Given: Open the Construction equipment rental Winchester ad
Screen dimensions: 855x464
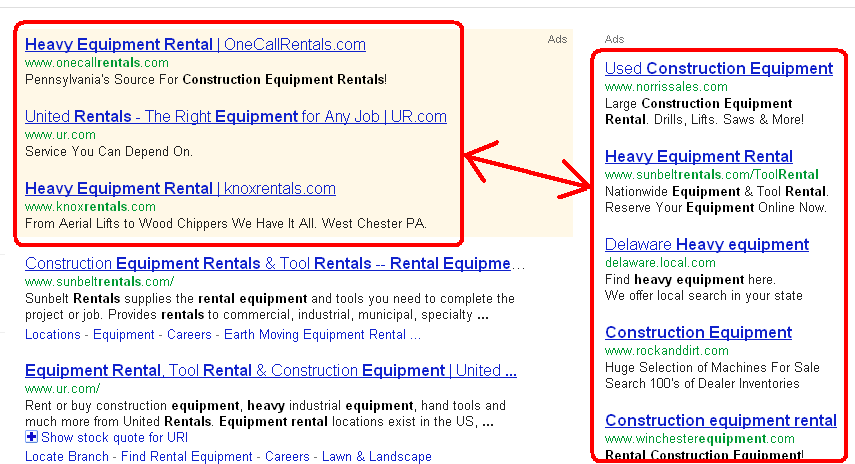Looking at the screenshot, I should (720, 420).
